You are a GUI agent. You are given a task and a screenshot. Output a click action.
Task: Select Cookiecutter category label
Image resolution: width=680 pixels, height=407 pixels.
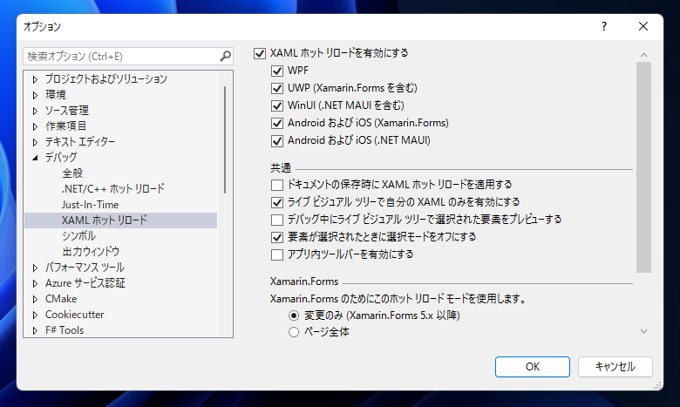(75, 315)
